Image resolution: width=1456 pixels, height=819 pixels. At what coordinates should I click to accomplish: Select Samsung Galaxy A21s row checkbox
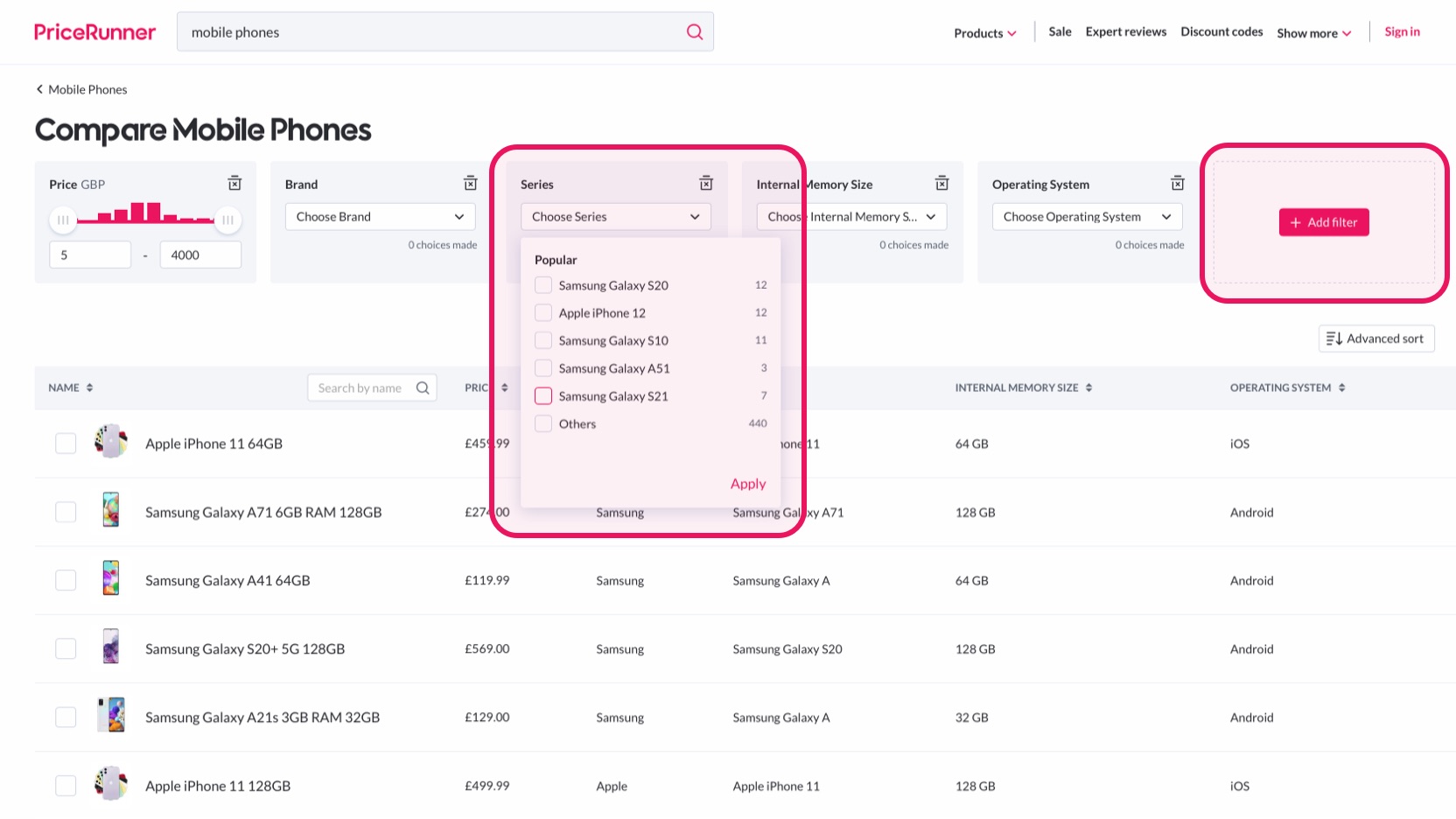click(66, 717)
